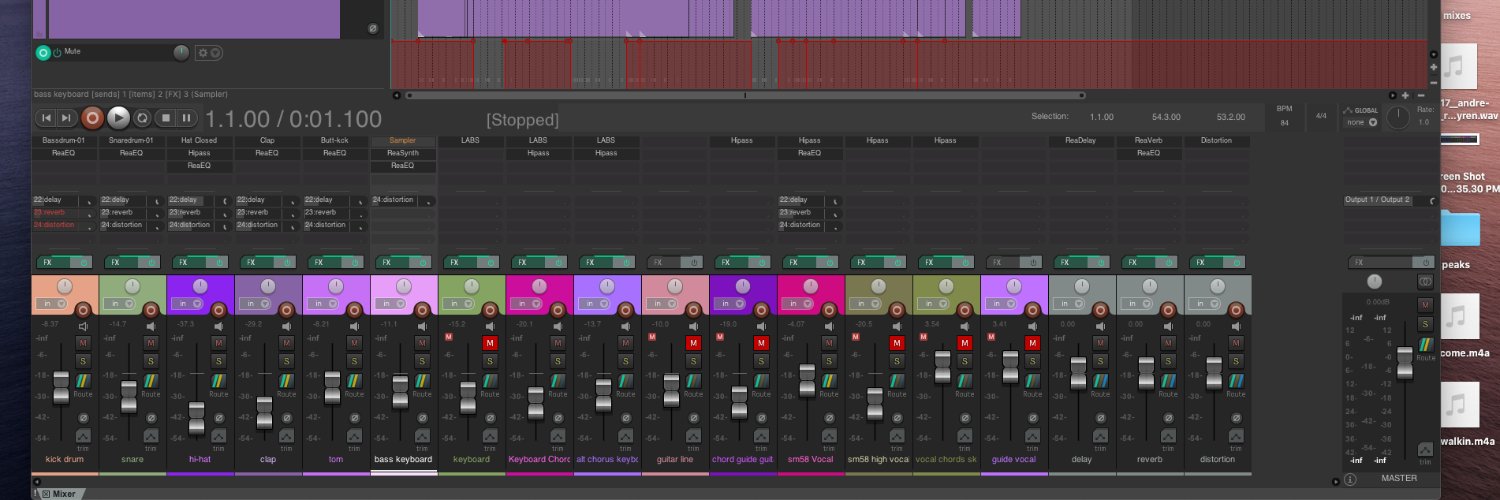Toggle the transport repeat loop button

tap(143, 118)
